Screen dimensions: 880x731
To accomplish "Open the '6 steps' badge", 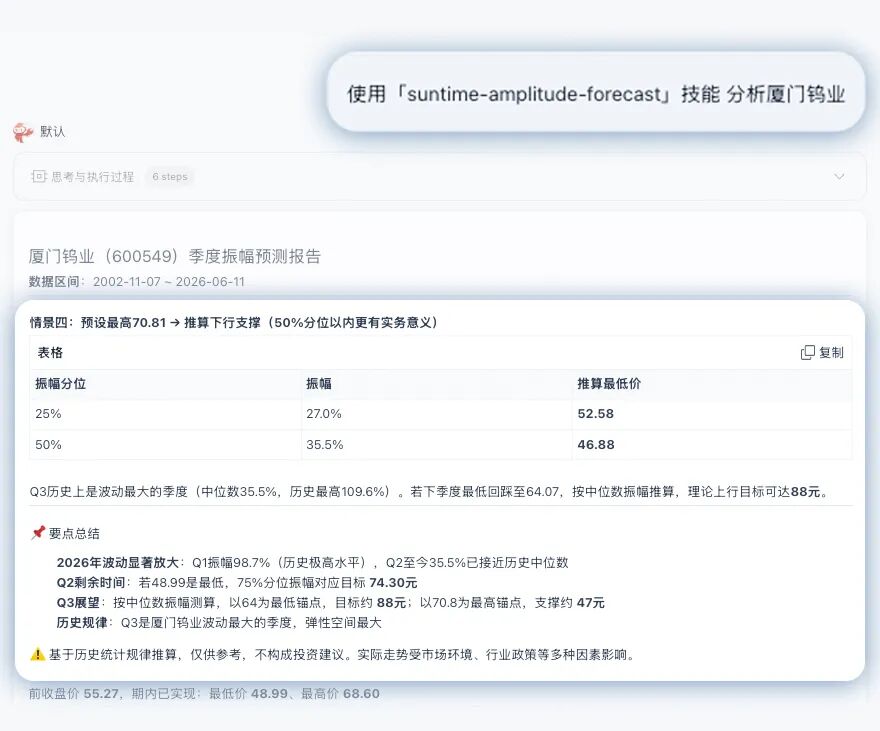I will pos(170,177).
